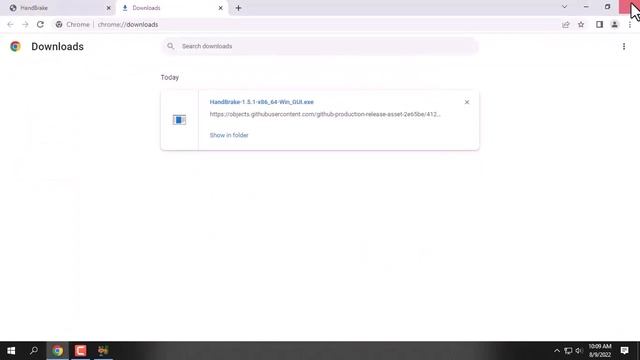Open the tab search chevron
The image size is (640, 360).
click(x=564, y=7)
